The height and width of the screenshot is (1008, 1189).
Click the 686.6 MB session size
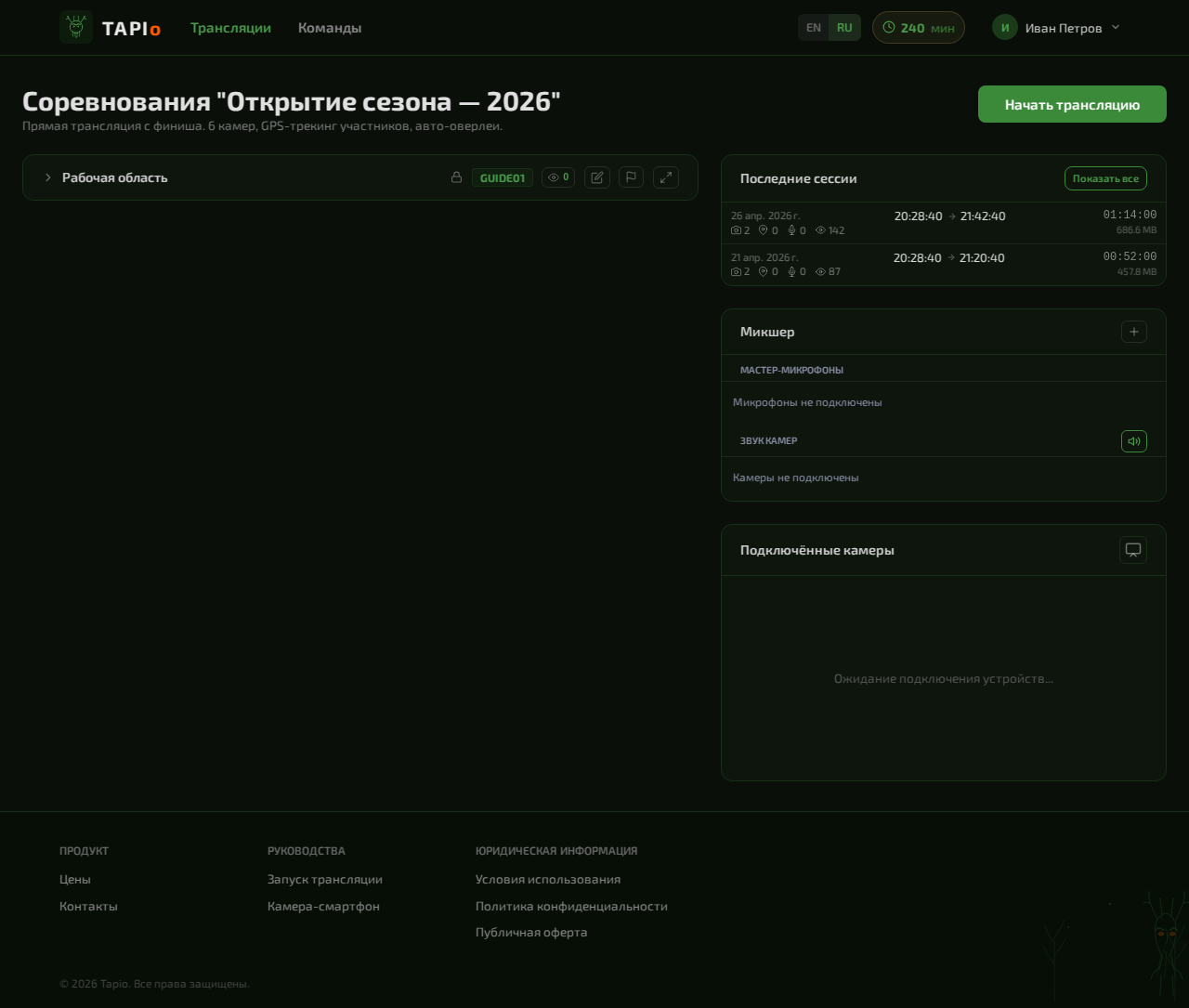coord(1136,229)
